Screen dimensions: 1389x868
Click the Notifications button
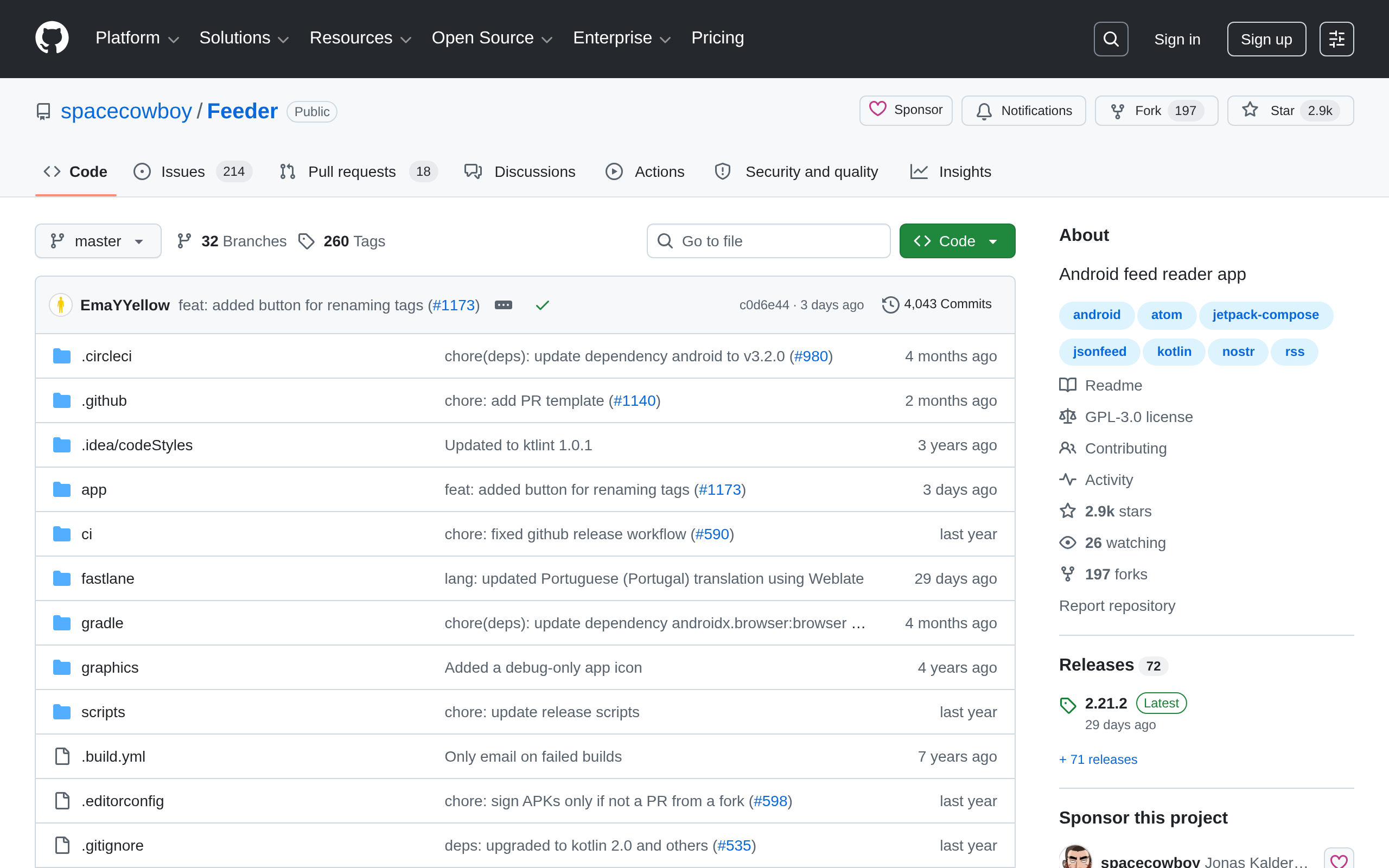[1023, 111]
